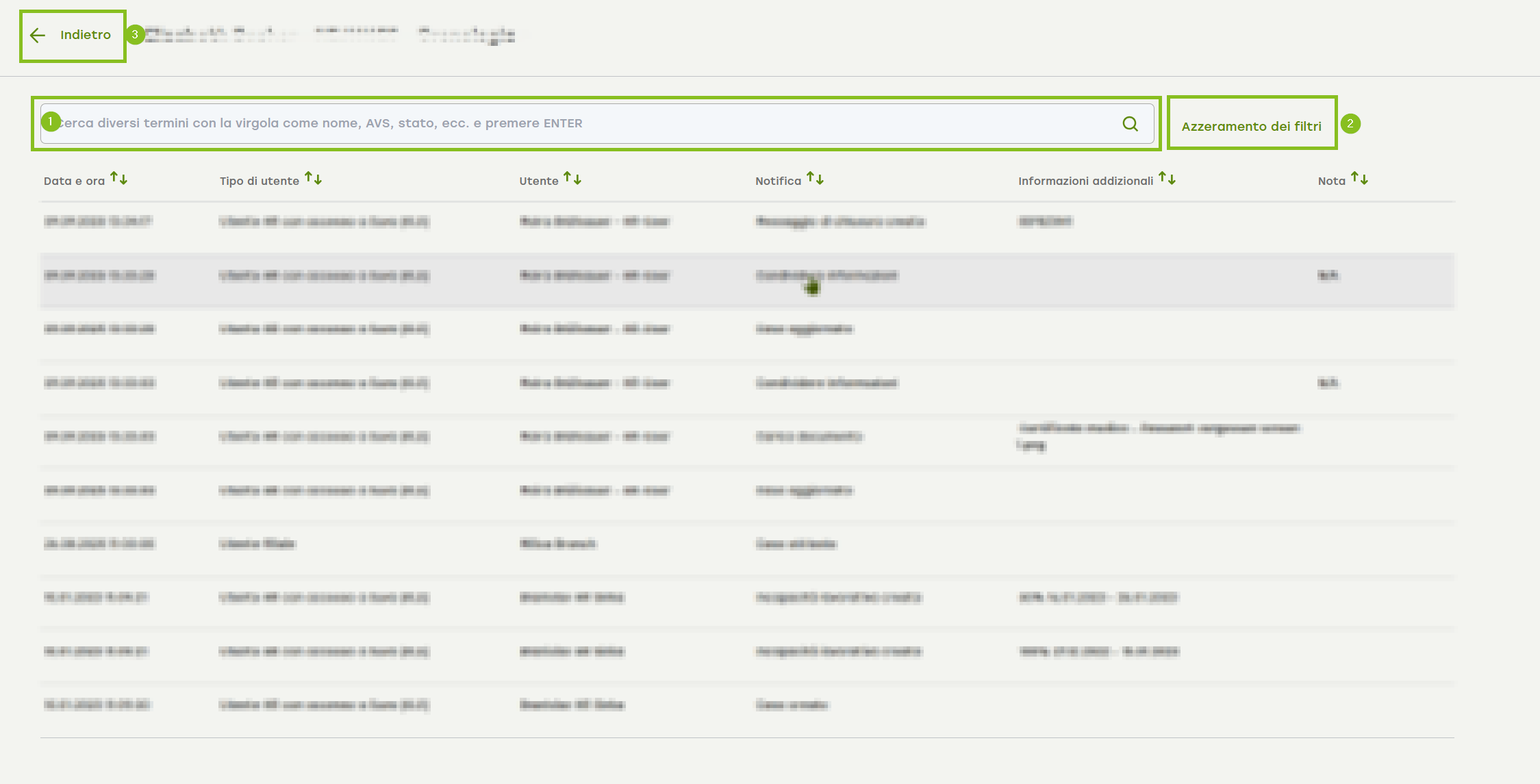Click sort arrows next to Notifica
The width and height of the screenshot is (1540, 784).
tap(815, 179)
